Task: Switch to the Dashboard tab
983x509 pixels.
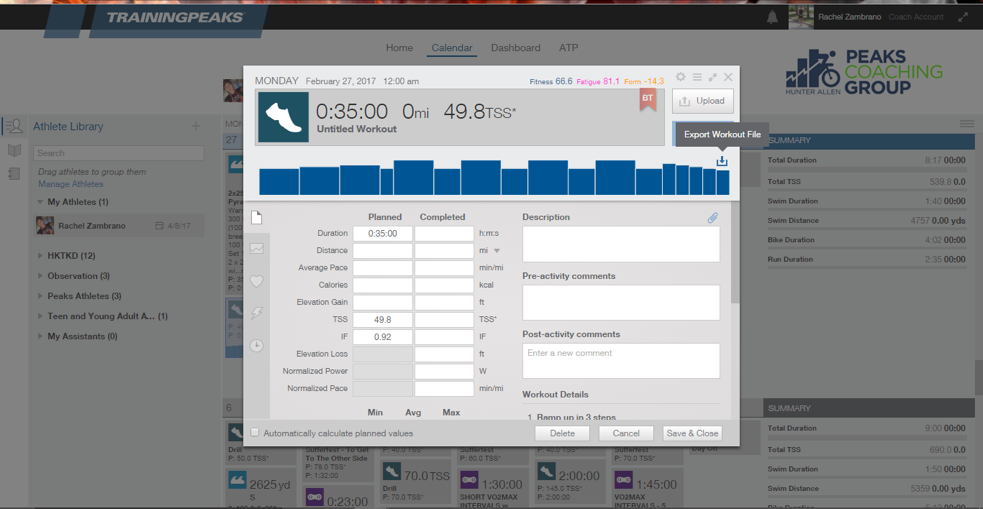Action: 515,48
